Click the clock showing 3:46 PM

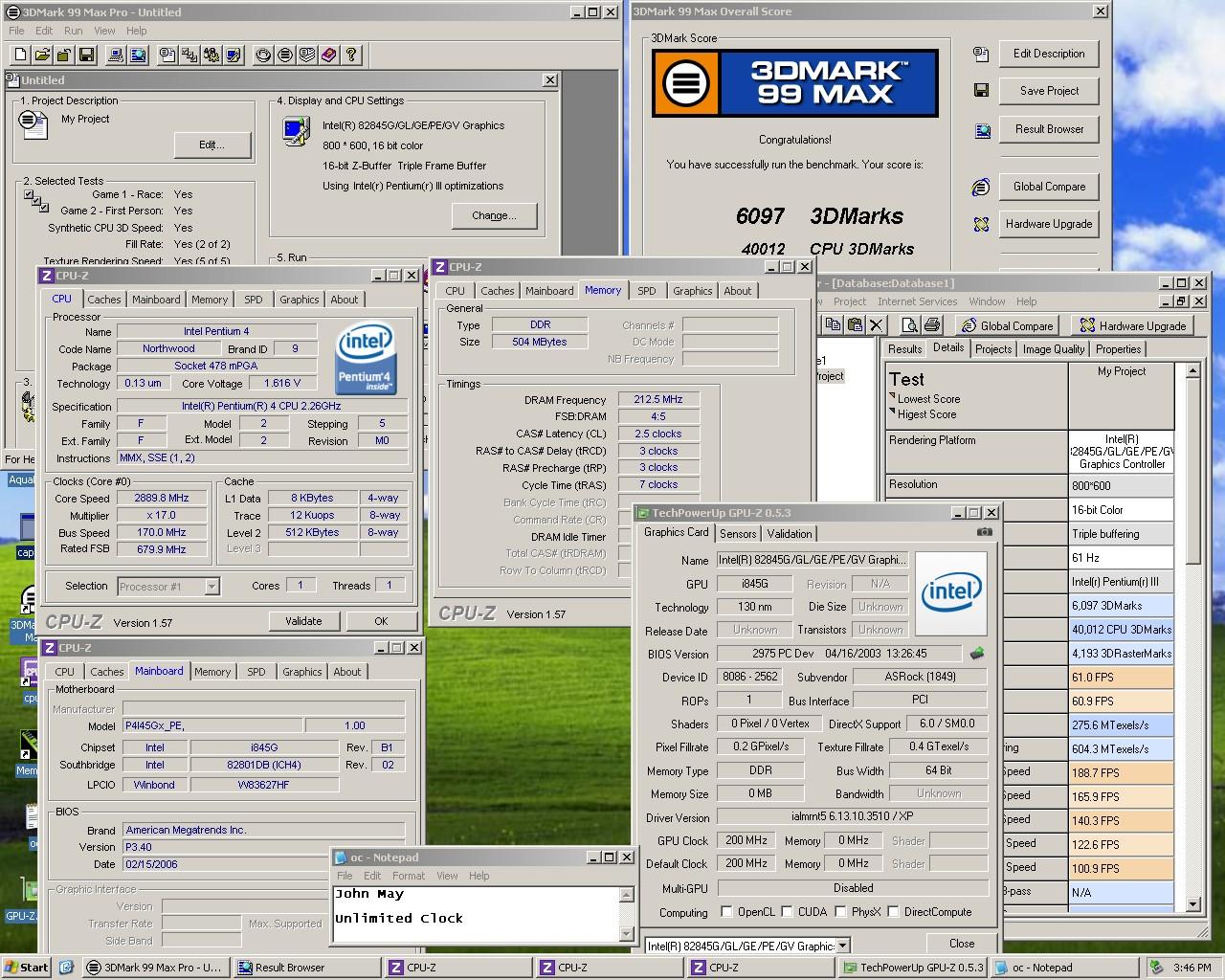[x=1192, y=968]
